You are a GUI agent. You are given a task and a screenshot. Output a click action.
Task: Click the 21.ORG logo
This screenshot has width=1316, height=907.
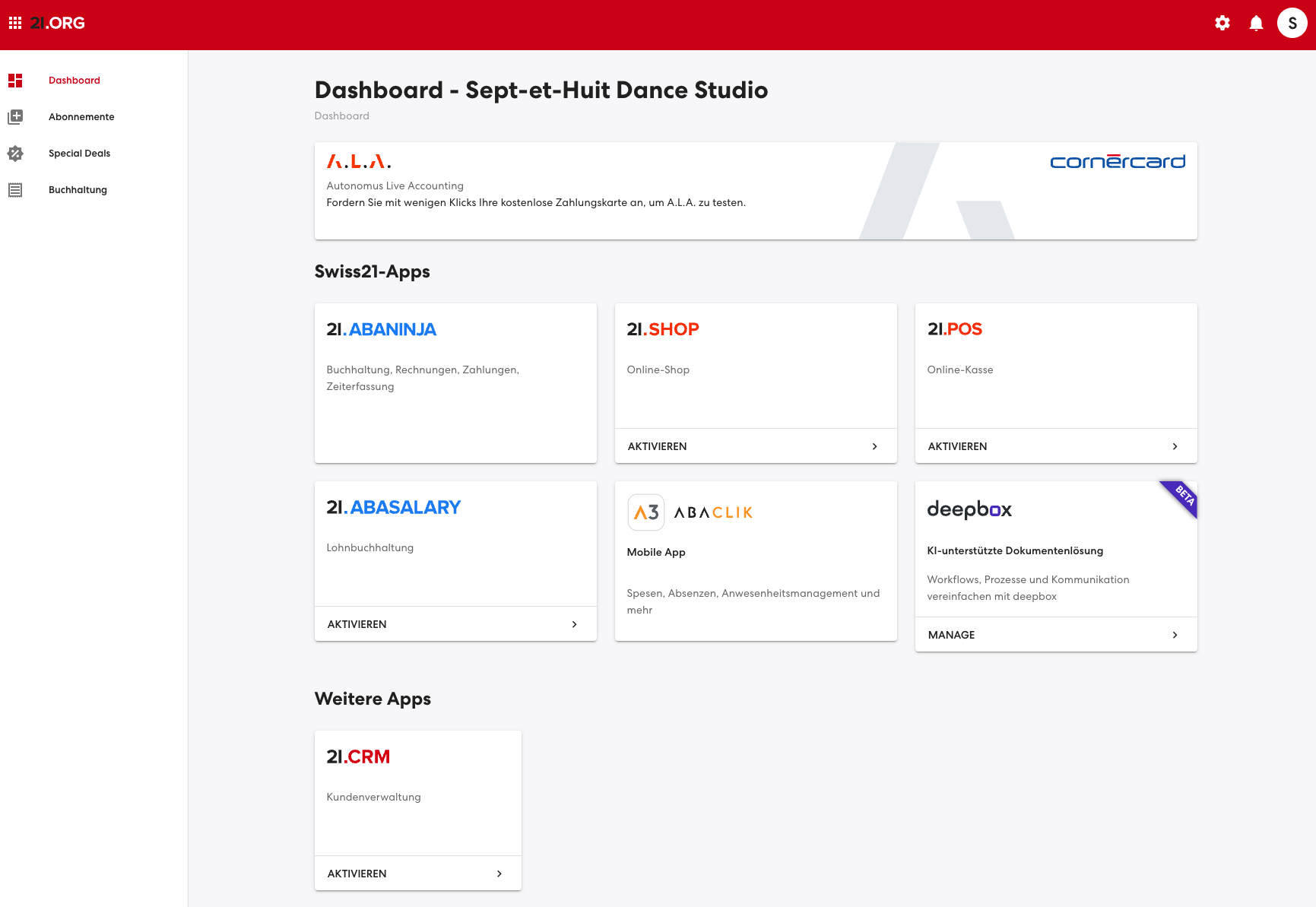57,23
